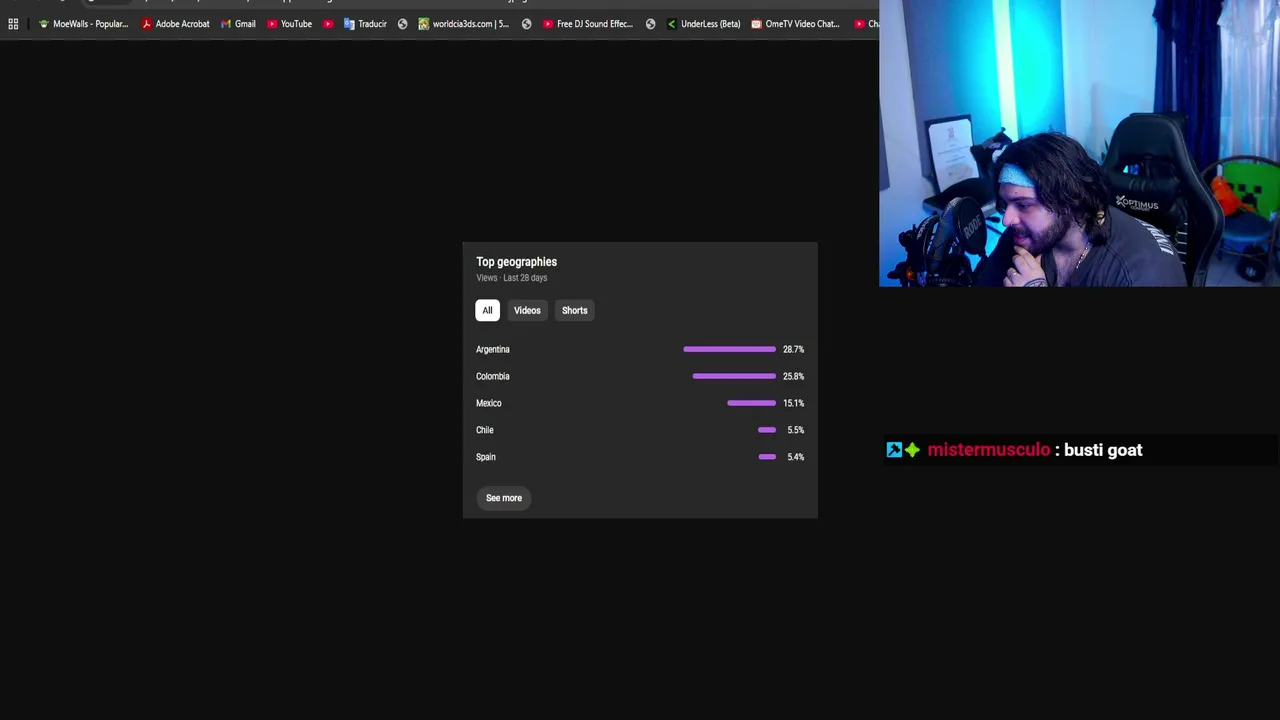Click the Chile row label

pyautogui.click(x=485, y=430)
